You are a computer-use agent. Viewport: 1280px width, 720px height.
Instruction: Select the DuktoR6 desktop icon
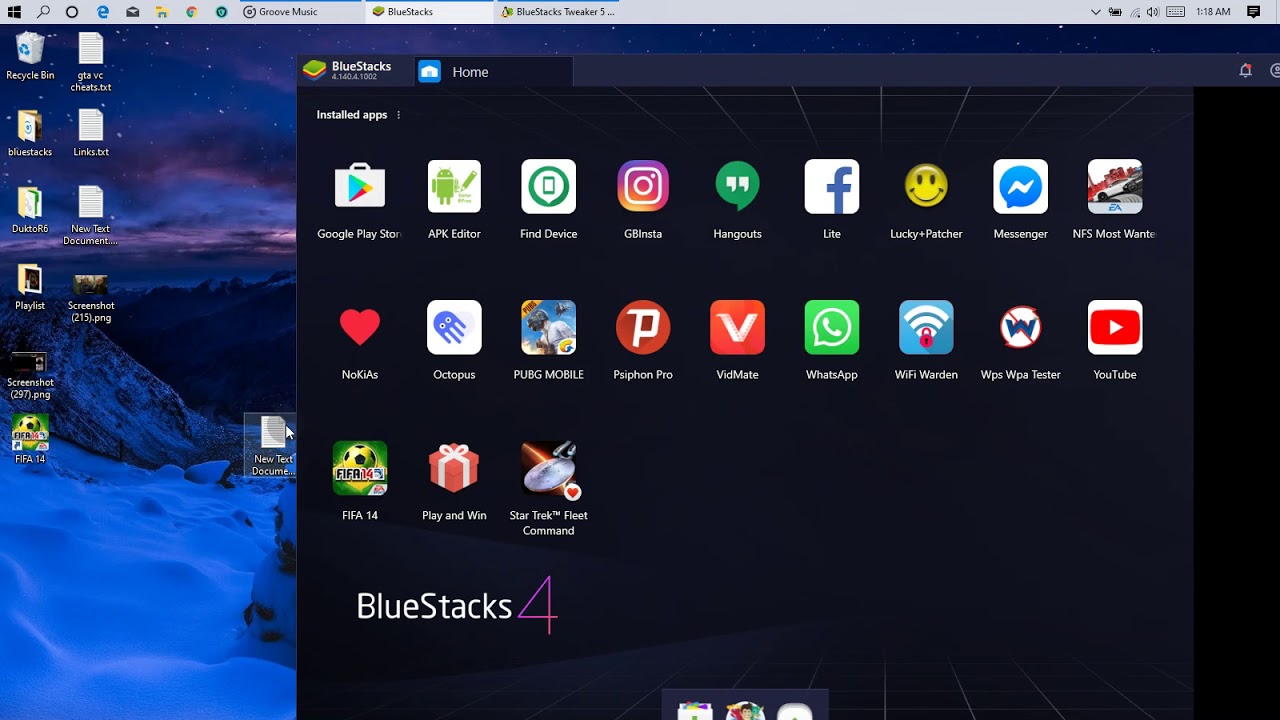(x=30, y=211)
